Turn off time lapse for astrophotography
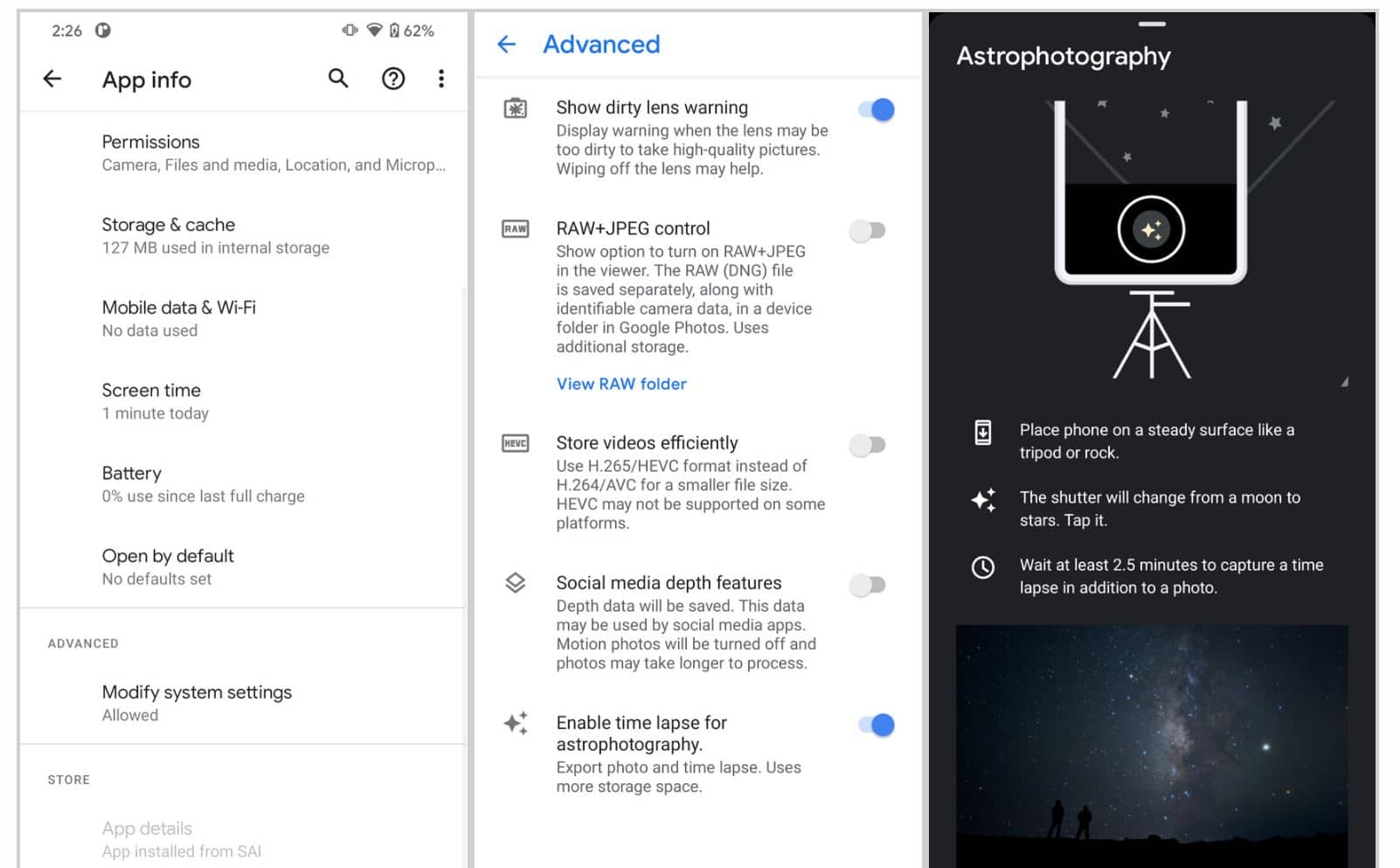 click(876, 725)
